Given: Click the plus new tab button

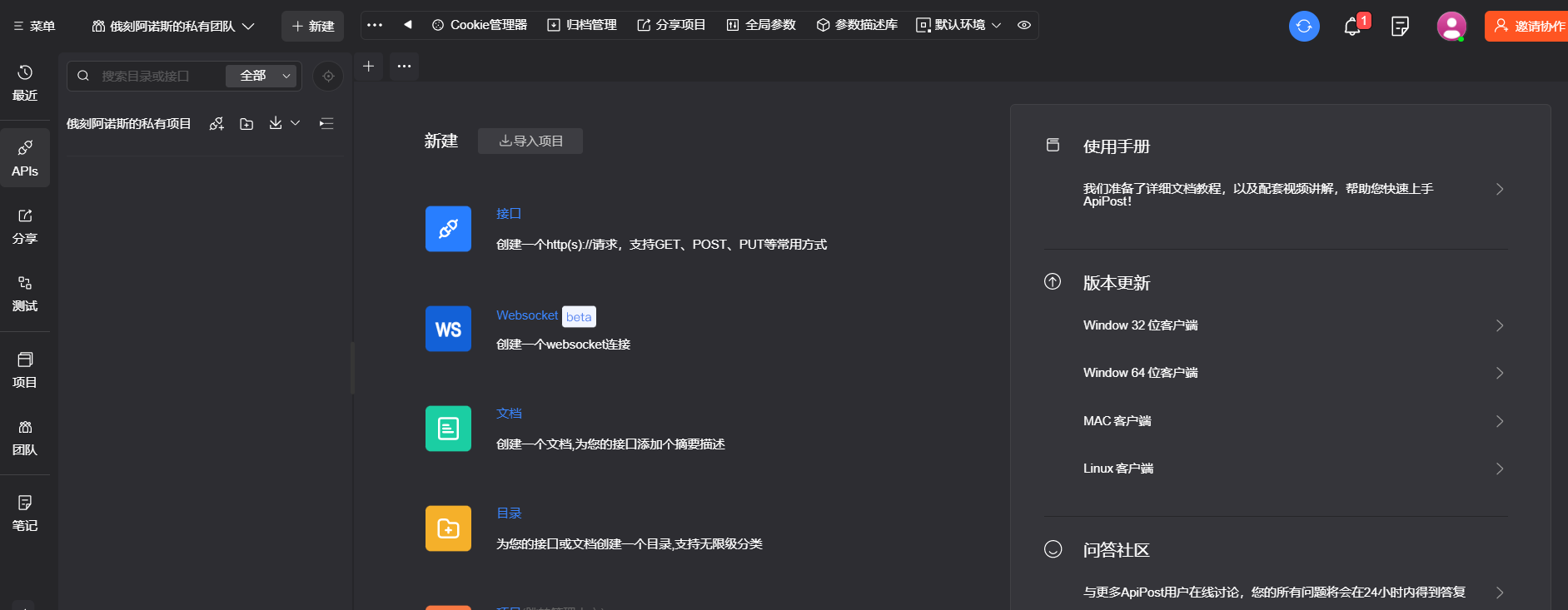Looking at the screenshot, I should click(x=369, y=66).
